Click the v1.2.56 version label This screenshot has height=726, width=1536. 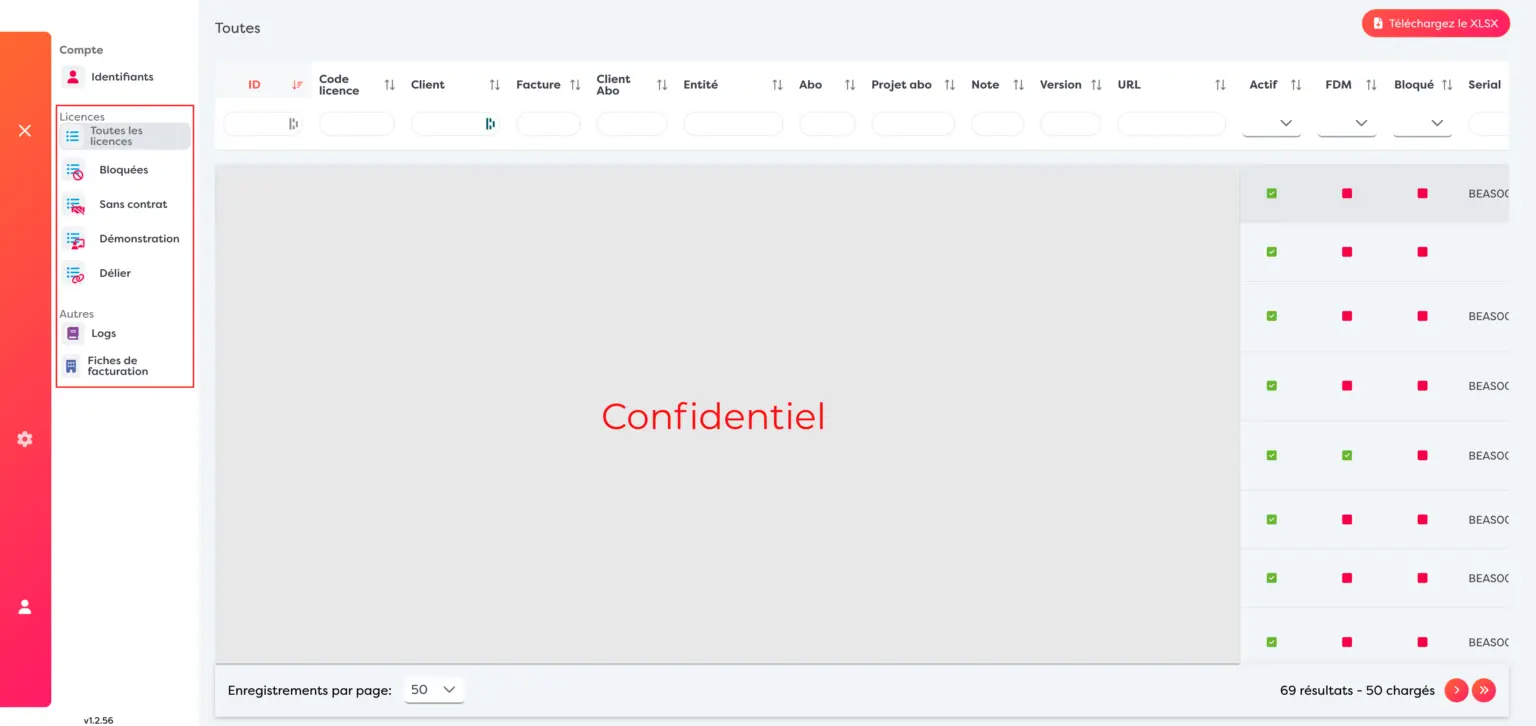tap(98, 720)
